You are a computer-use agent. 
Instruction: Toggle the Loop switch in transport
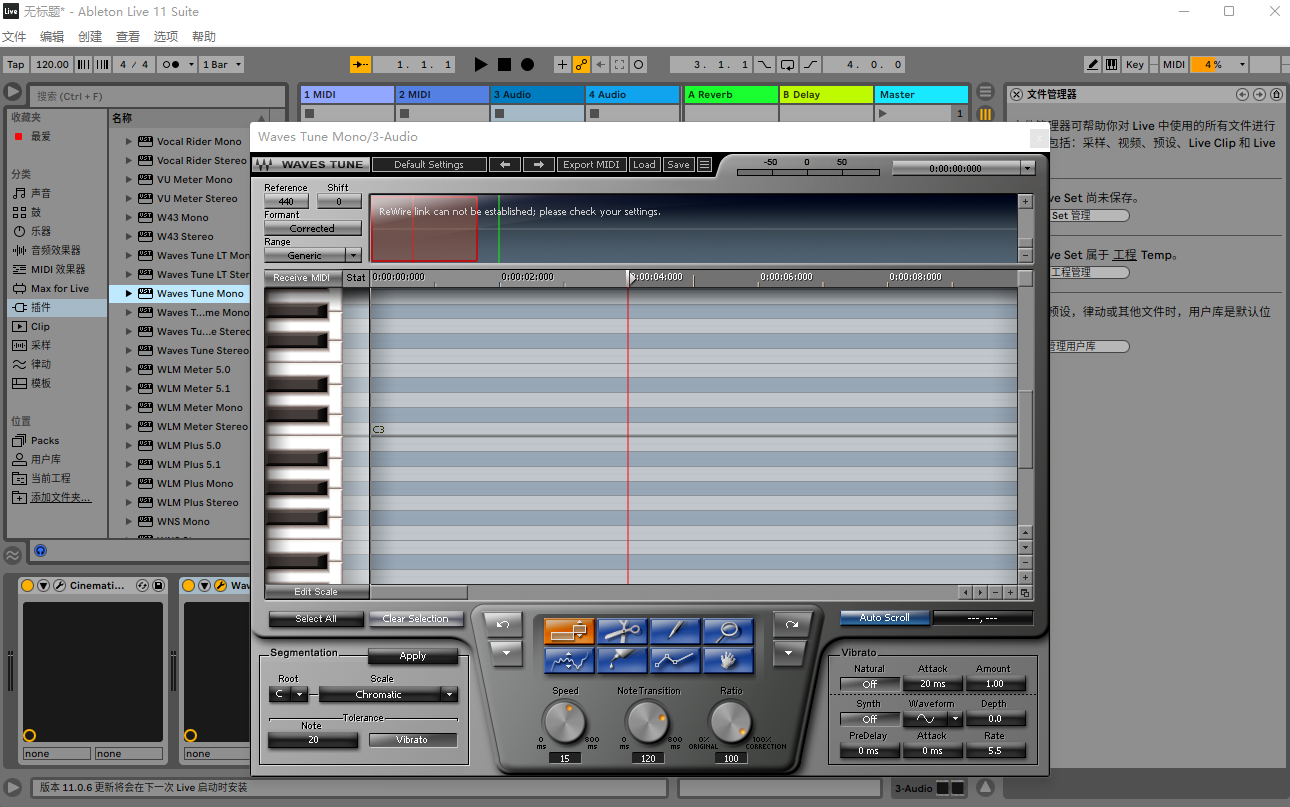coord(787,64)
